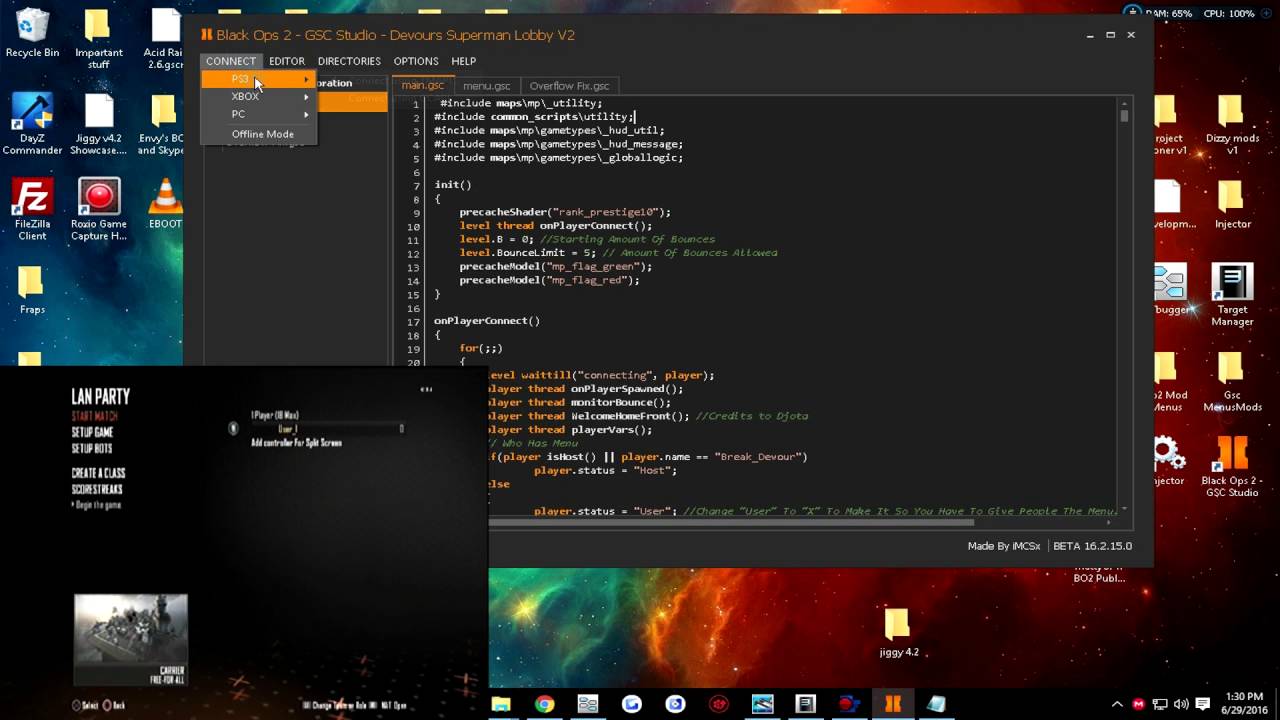Launch DayZ Commander desktop shortcut
The height and width of the screenshot is (720, 1280).
[x=32, y=125]
